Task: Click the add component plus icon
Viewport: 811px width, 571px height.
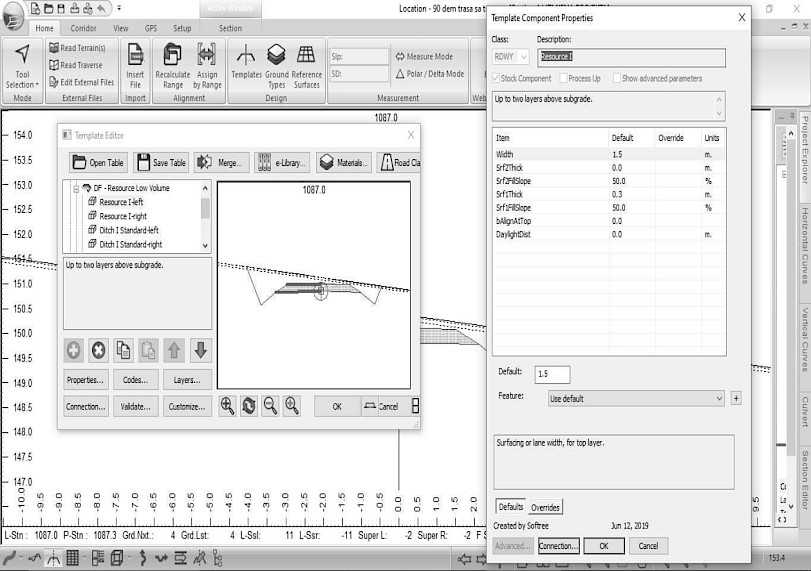Action: pyautogui.click(x=74, y=350)
